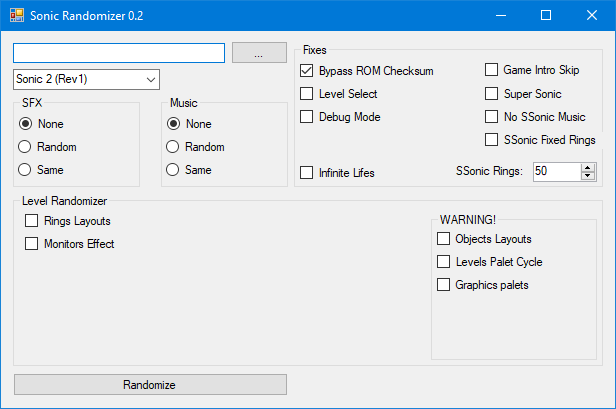Enable Infinite Lifes checkbox
The width and height of the screenshot is (616, 409).
click(308, 173)
